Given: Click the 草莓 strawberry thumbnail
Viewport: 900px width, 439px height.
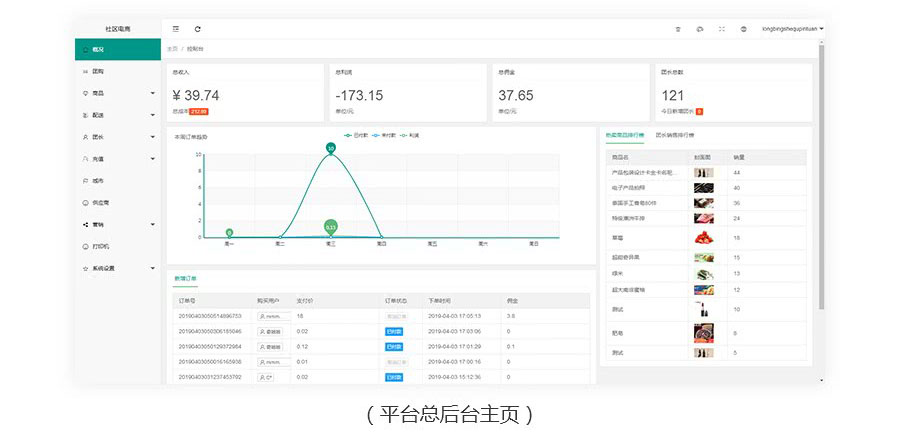Looking at the screenshot, I should pos(704,238).
